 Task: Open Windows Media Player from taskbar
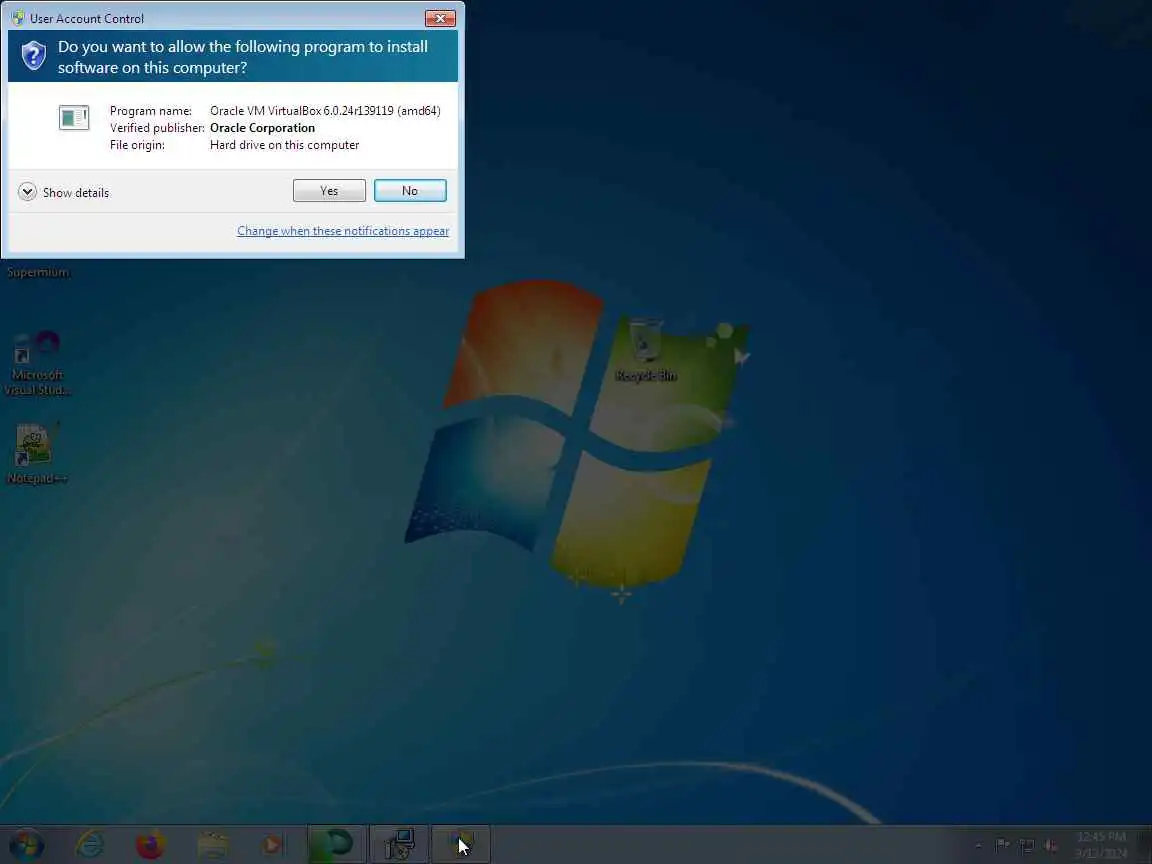click(273, 845)
